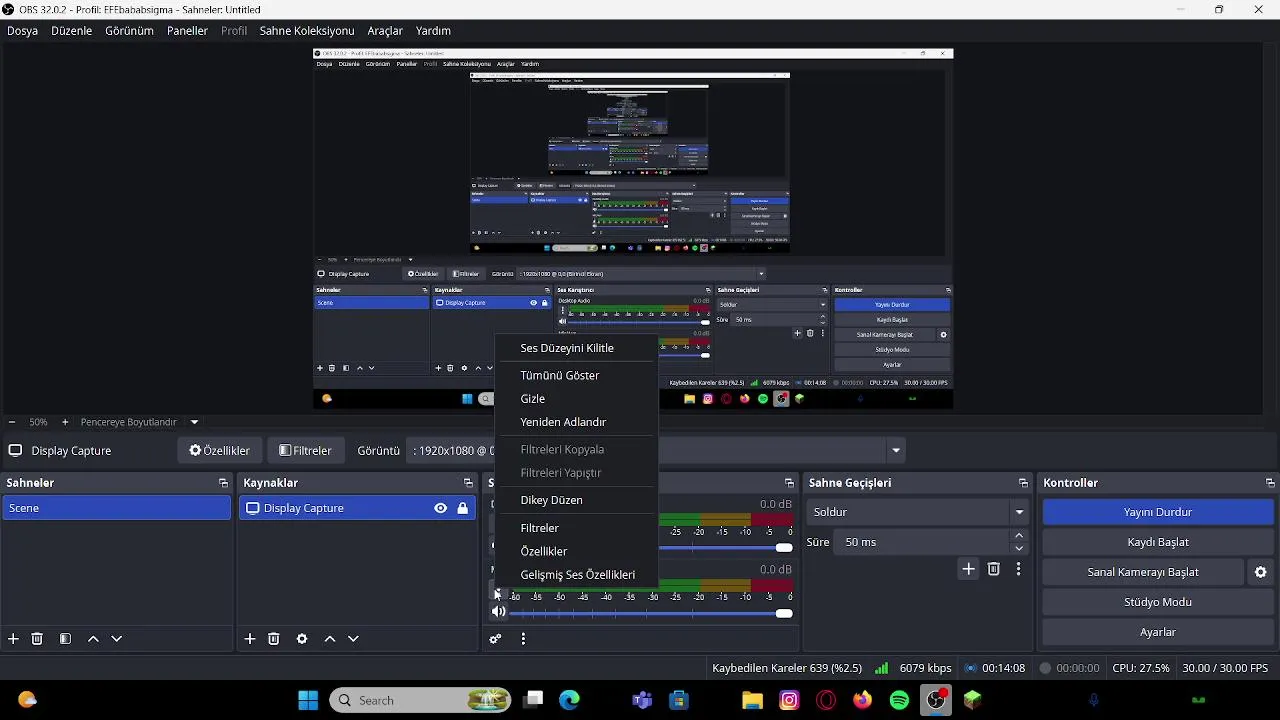Adjust first mixer track volume slider handle
Viewport: 1280px width, 720px height.
(785, 547)
